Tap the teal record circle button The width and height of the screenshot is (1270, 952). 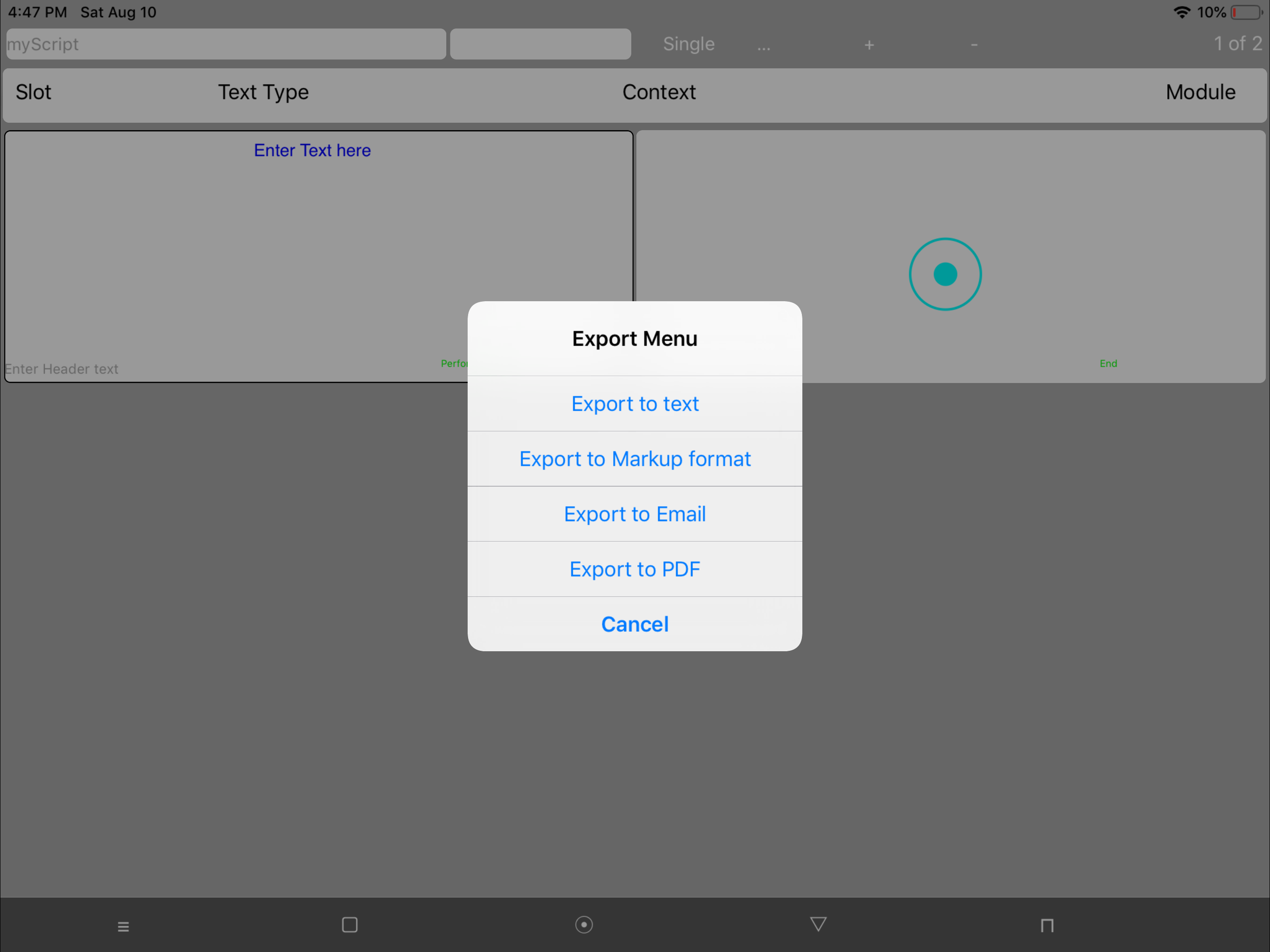945,274
